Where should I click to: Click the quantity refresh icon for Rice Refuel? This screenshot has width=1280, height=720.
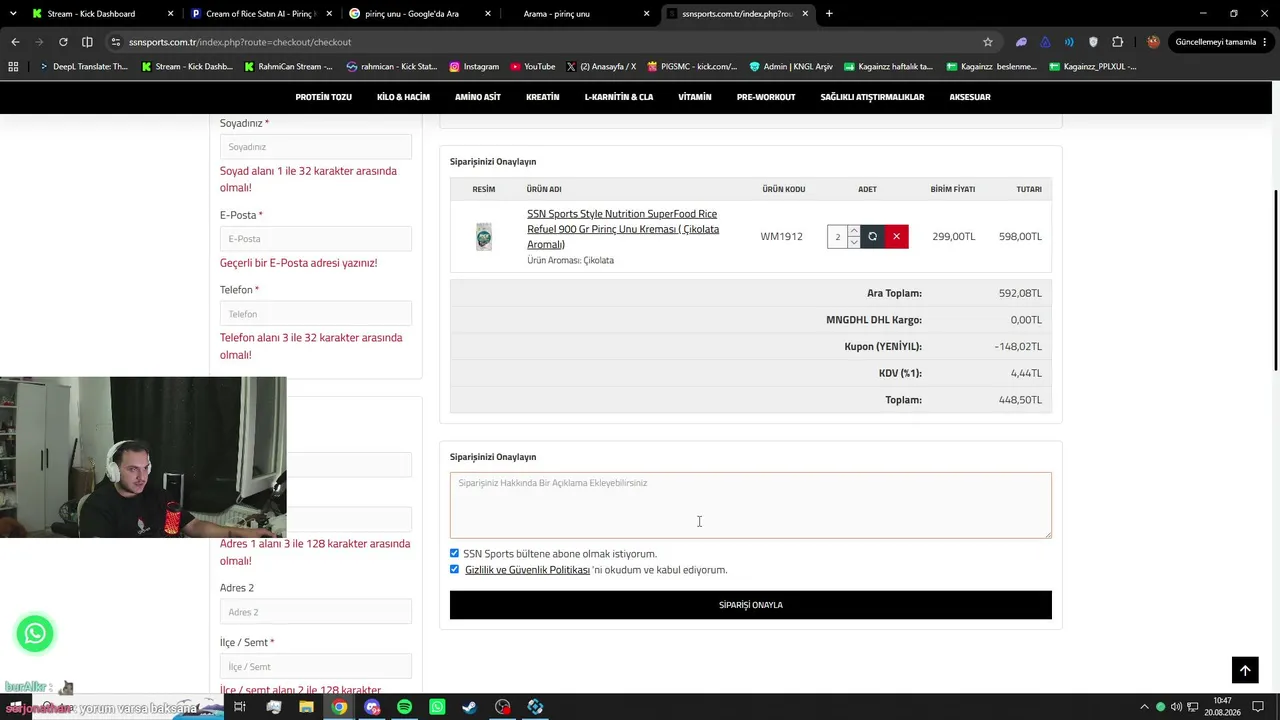(872, 237)
